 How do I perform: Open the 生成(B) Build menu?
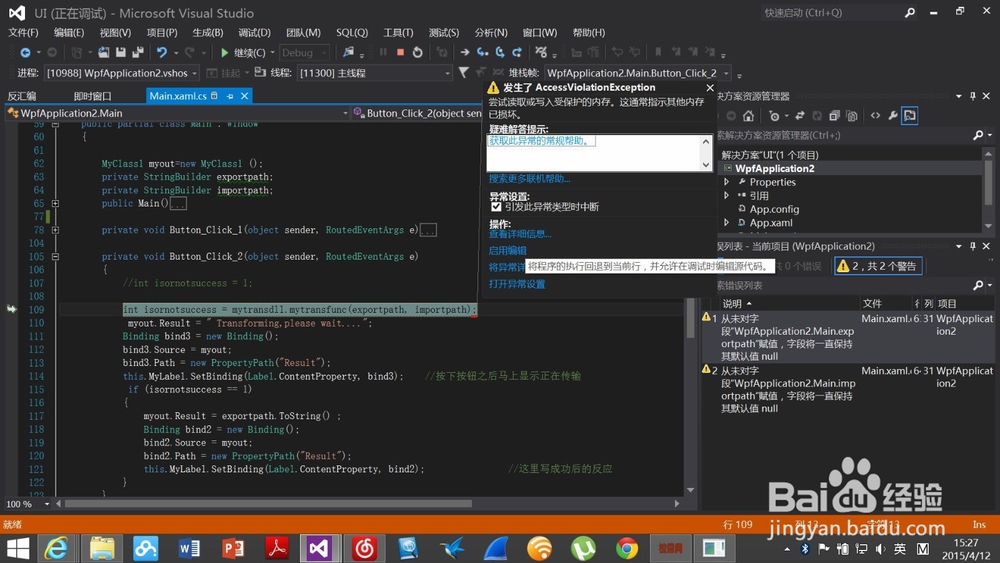pyautogui.click(x=208, y=33)
